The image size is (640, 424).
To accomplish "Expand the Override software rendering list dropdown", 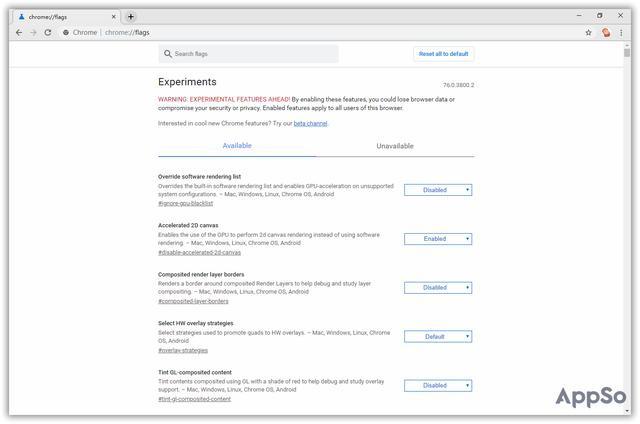I will click(438, 190).
